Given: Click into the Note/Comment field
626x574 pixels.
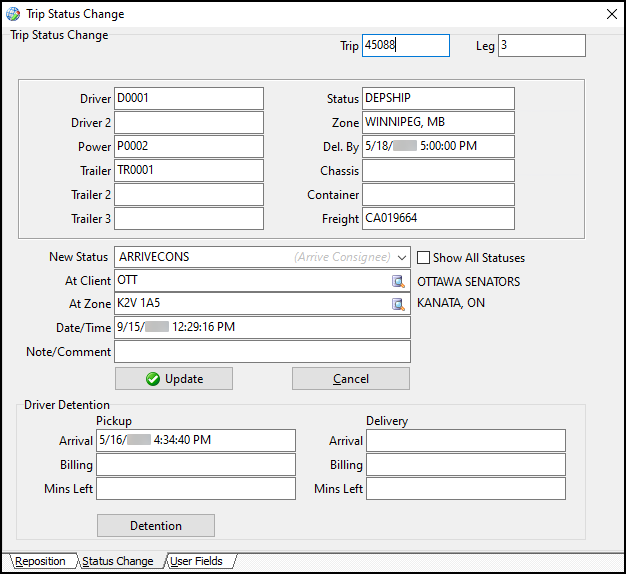Looking at the screenshot, I should click(x=262, y=352).
